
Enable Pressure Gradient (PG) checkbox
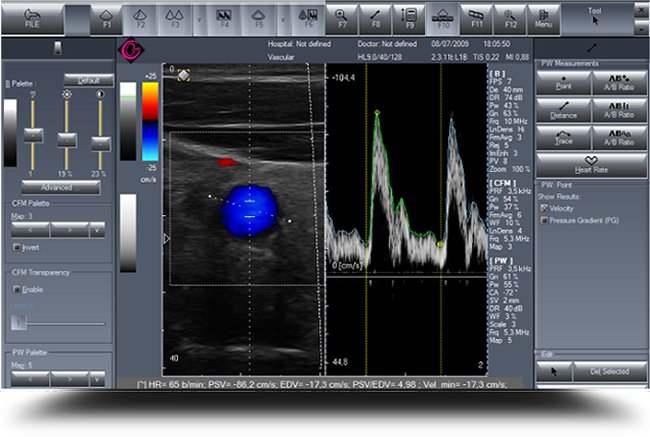coord(545,220)
